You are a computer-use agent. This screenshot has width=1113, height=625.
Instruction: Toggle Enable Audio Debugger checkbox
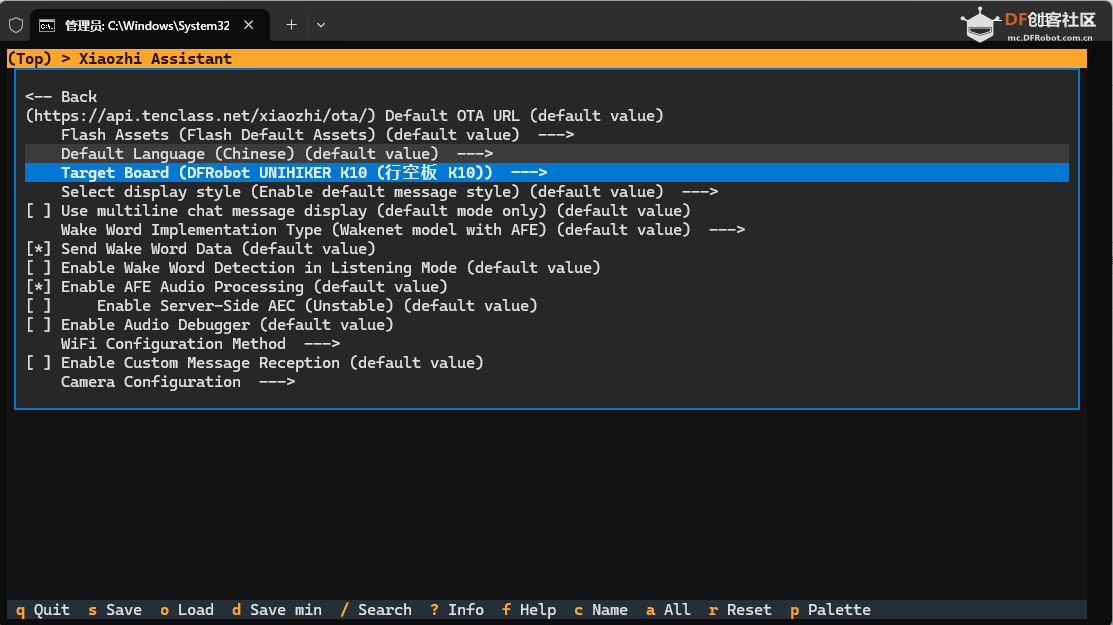[x=38, y=325]
